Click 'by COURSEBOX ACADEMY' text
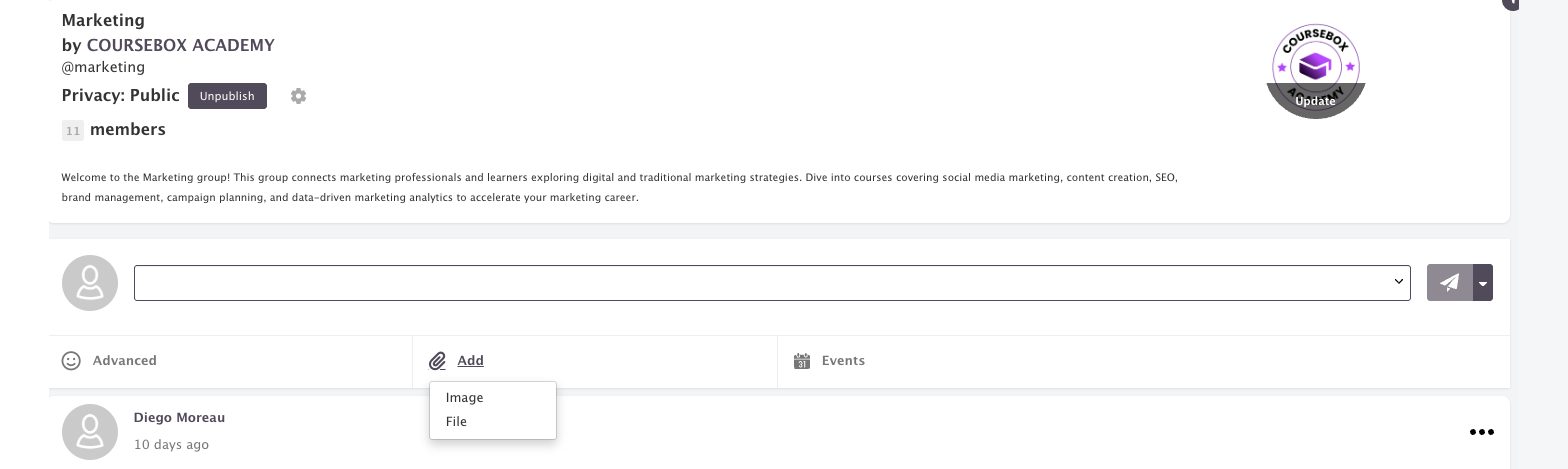The width and height of the screenshot is (1568, 469). [x=168, y=45]
